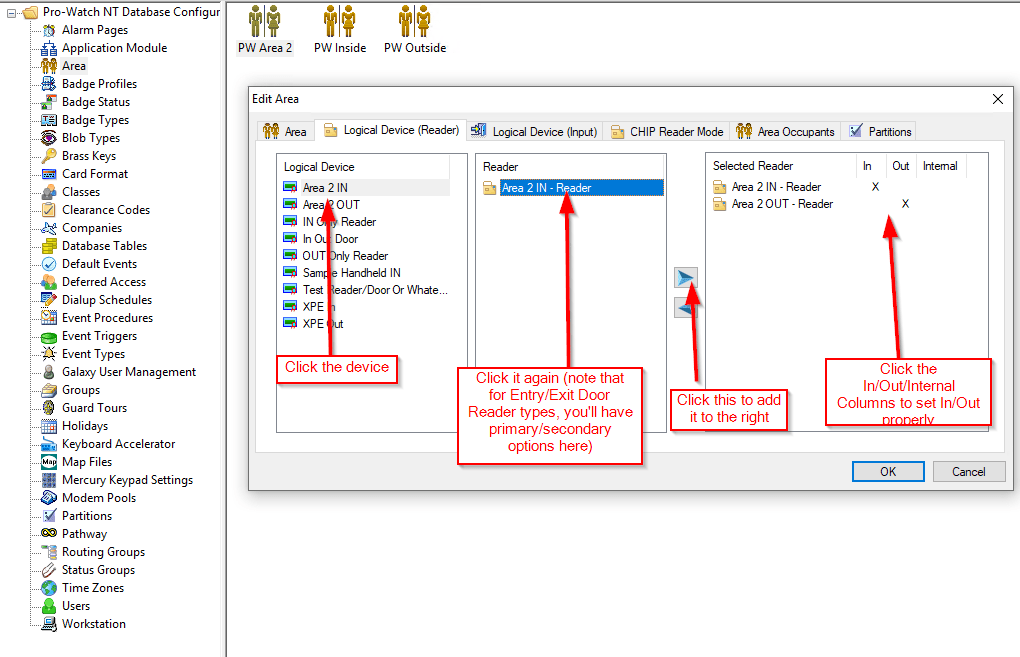Open Alarm Pages in the tree
Viewport: 1020px width, 657px height.
[x=94, y=30]
